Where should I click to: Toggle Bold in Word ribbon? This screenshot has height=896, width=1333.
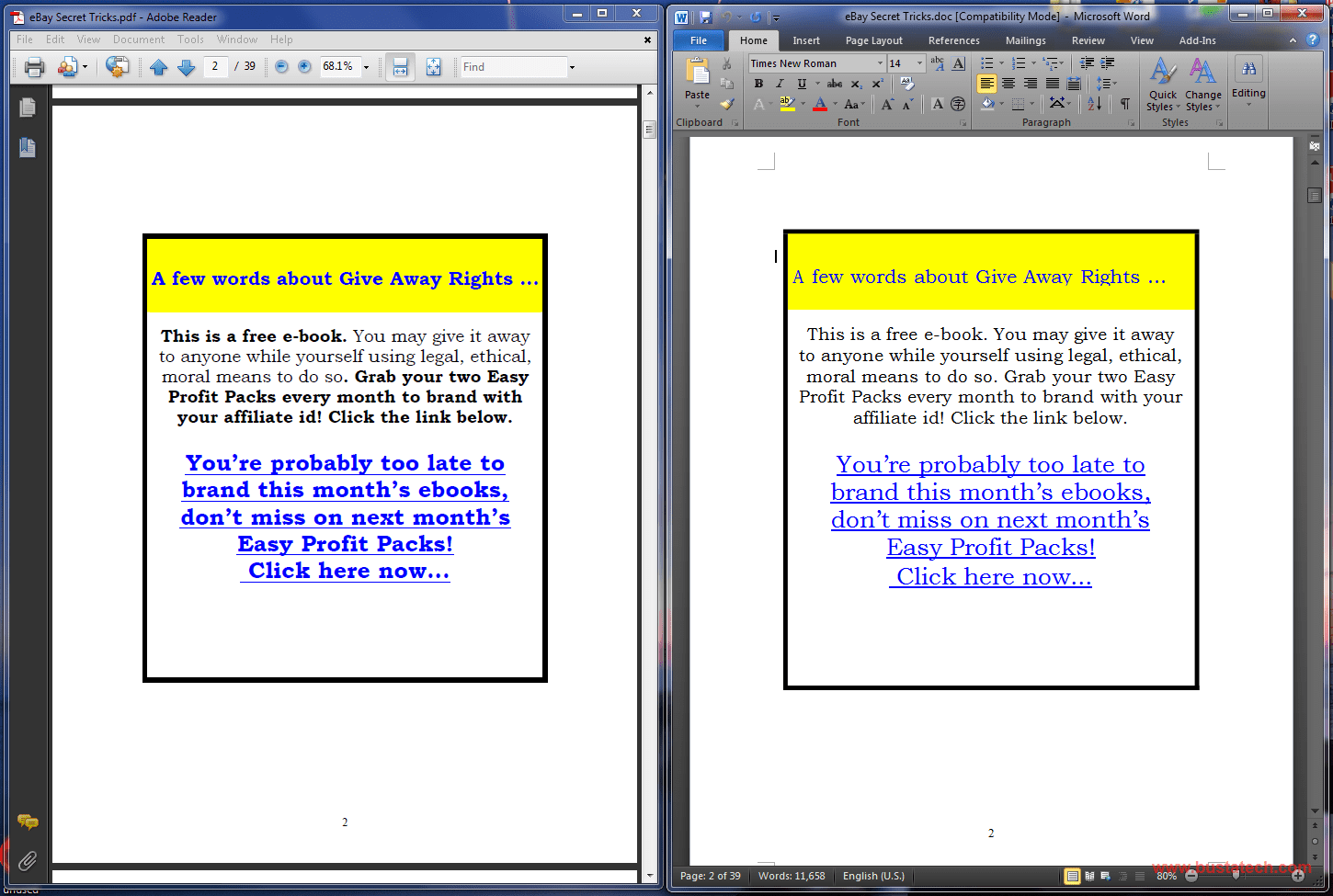click(x=758, y=84)
